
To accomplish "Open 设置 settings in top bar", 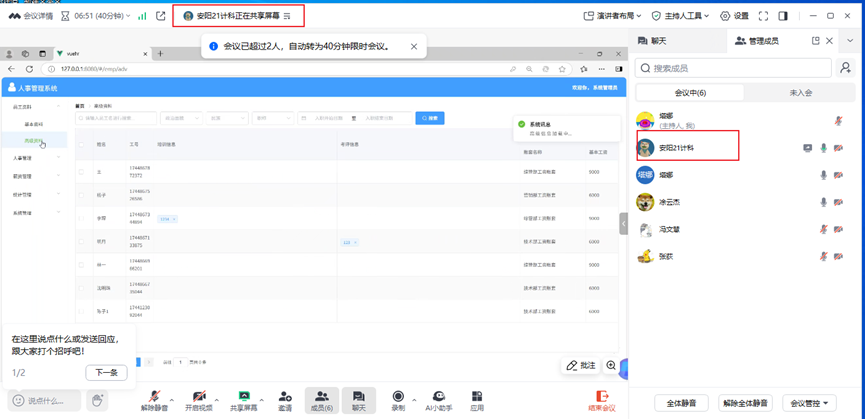I will pos(734,16).
